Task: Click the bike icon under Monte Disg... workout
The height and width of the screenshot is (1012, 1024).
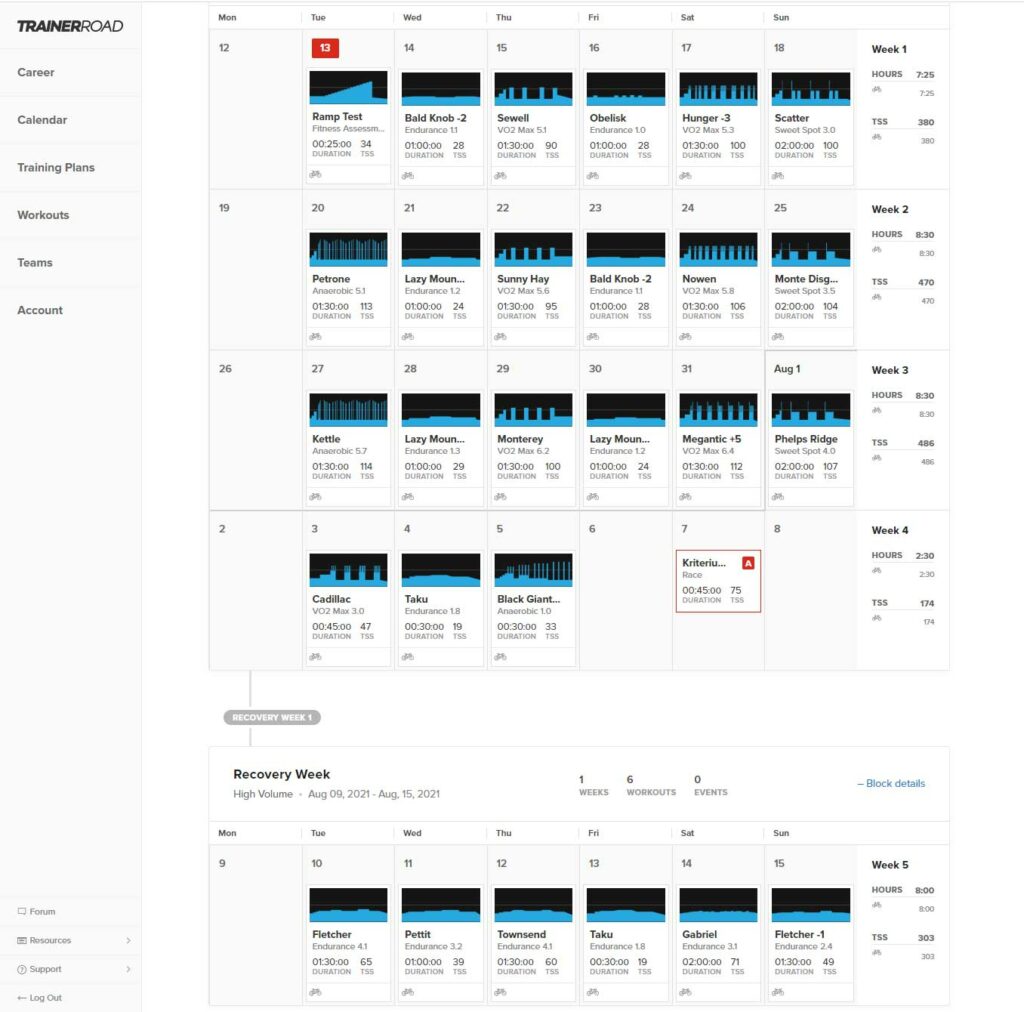Action: pos(778,337)
